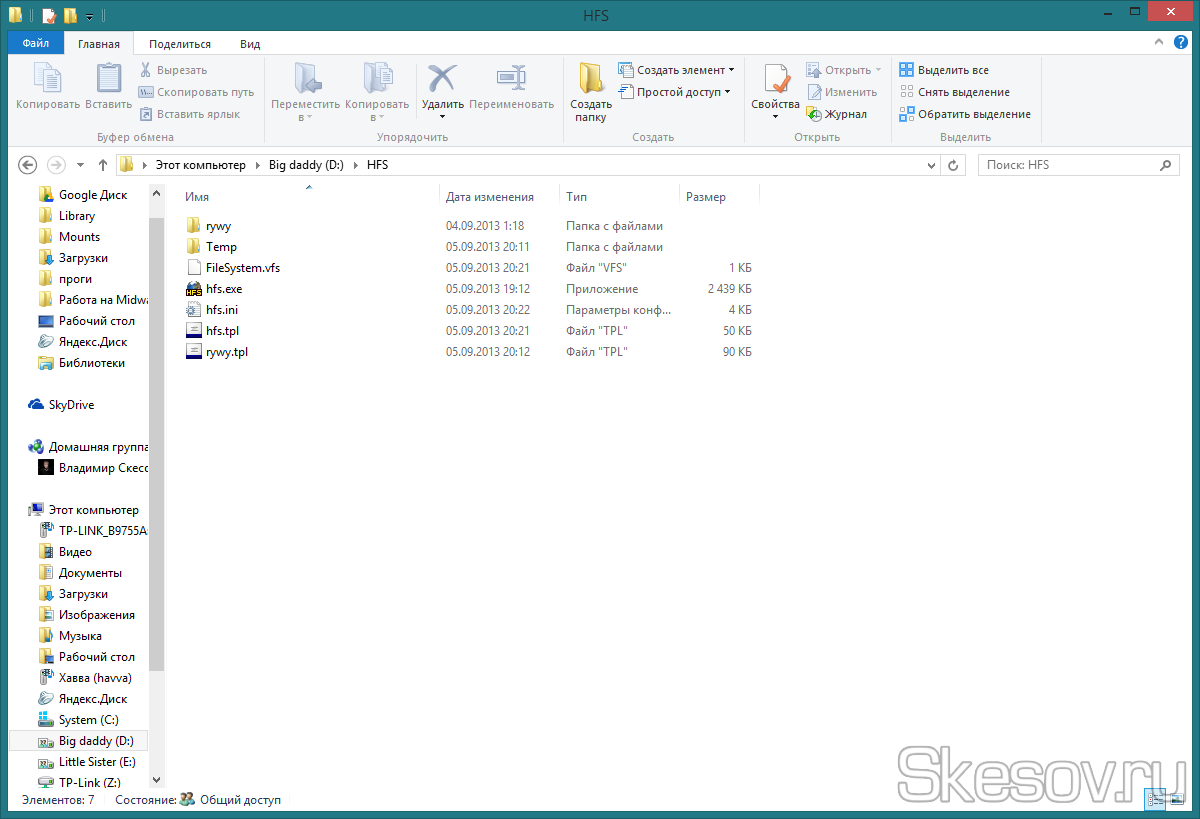The image size is (1200, 819).
Task: Click the Delete (Удалить) red X icon
Action: click(x=441, y=79)
